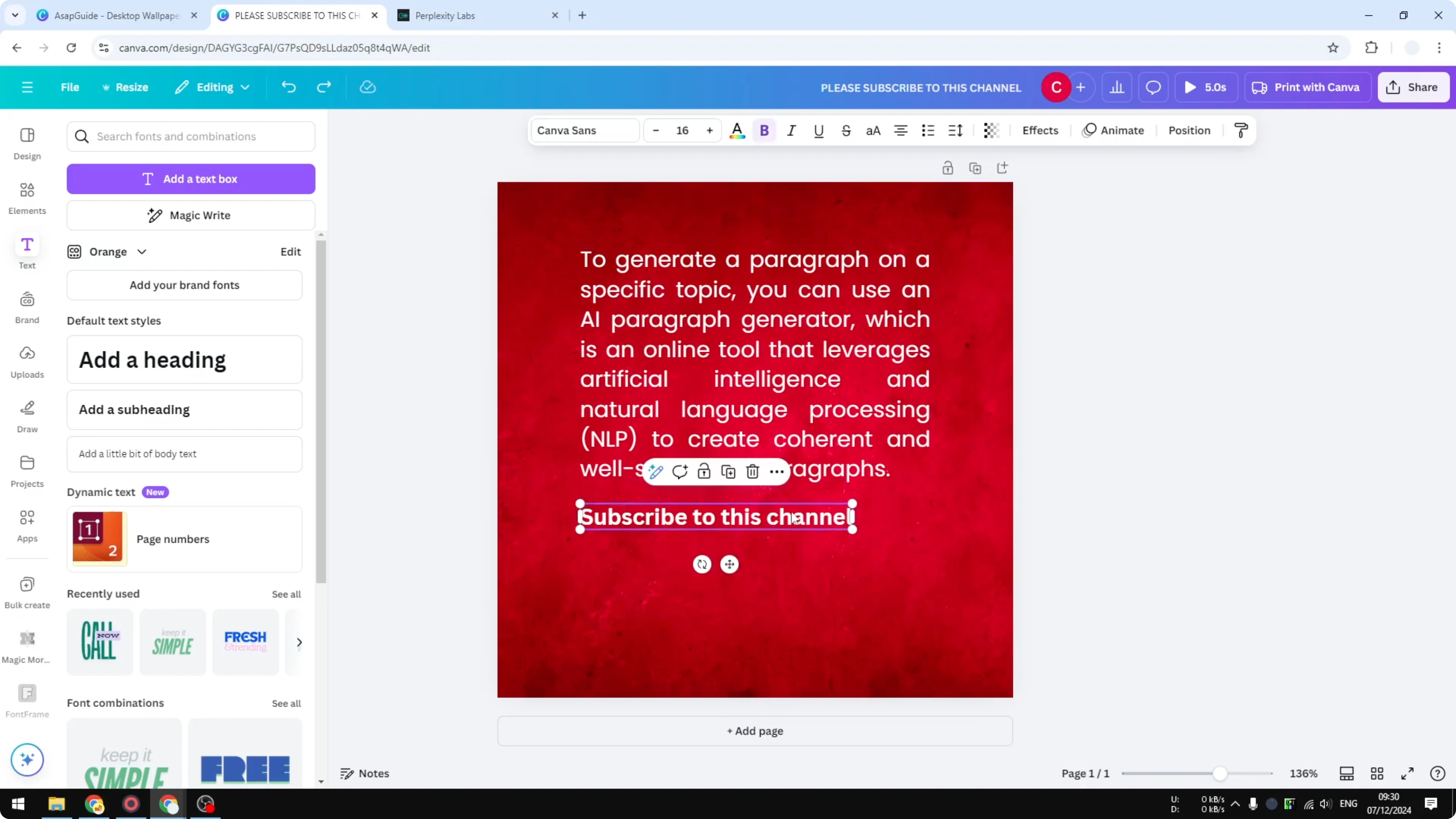
Task: Toggle bold formatting off
Action: [x=764, y=131]
